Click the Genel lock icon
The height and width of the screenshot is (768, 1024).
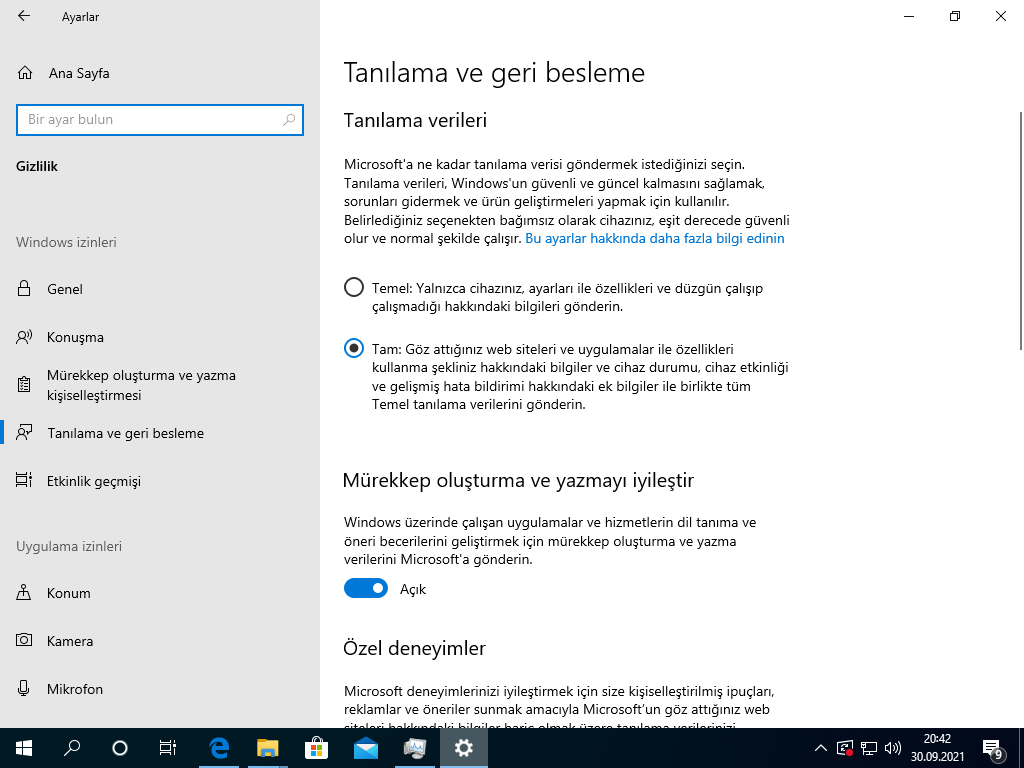tap(24, 289)
